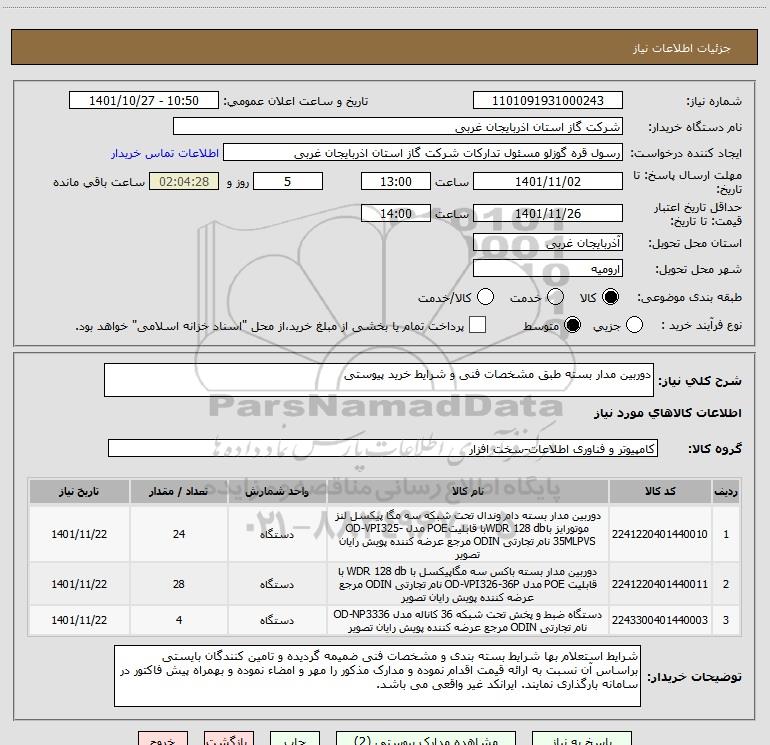Click the اطلاعات کالاهای مورد نیاز section heading
The image size is (770, 745).
(x=667, y=413)
